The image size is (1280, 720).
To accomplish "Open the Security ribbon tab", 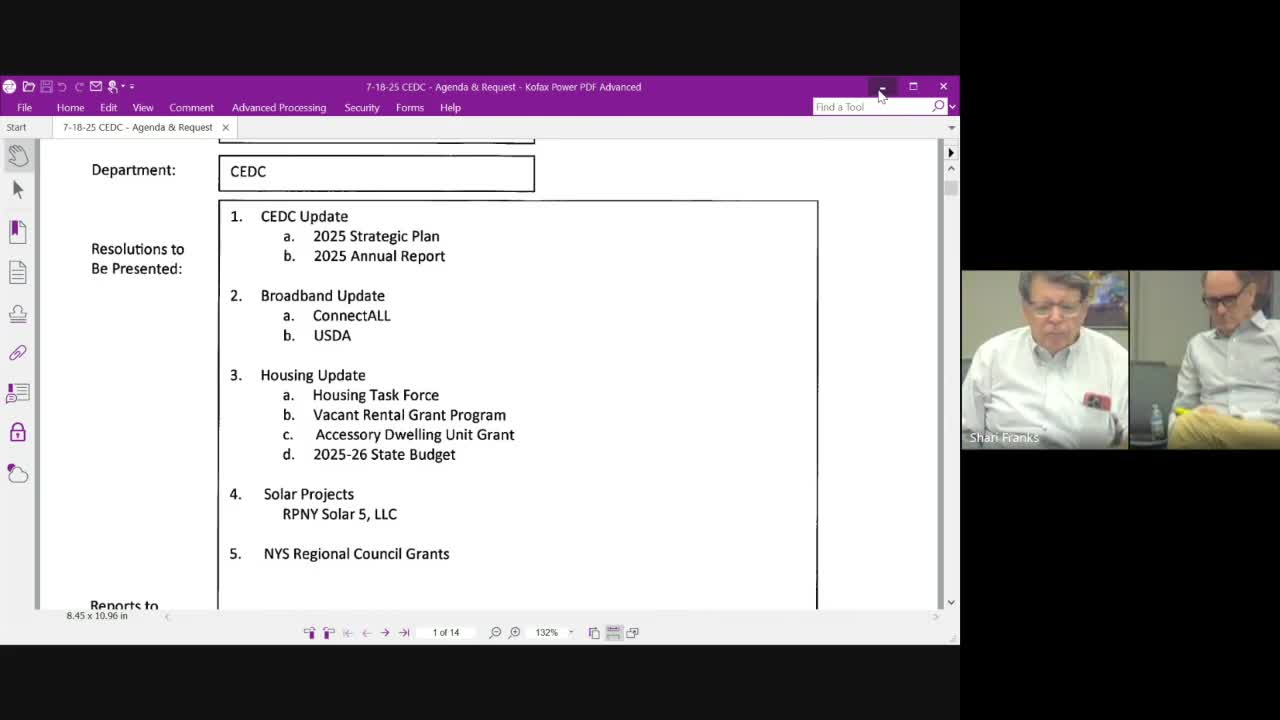I will 362,108.
